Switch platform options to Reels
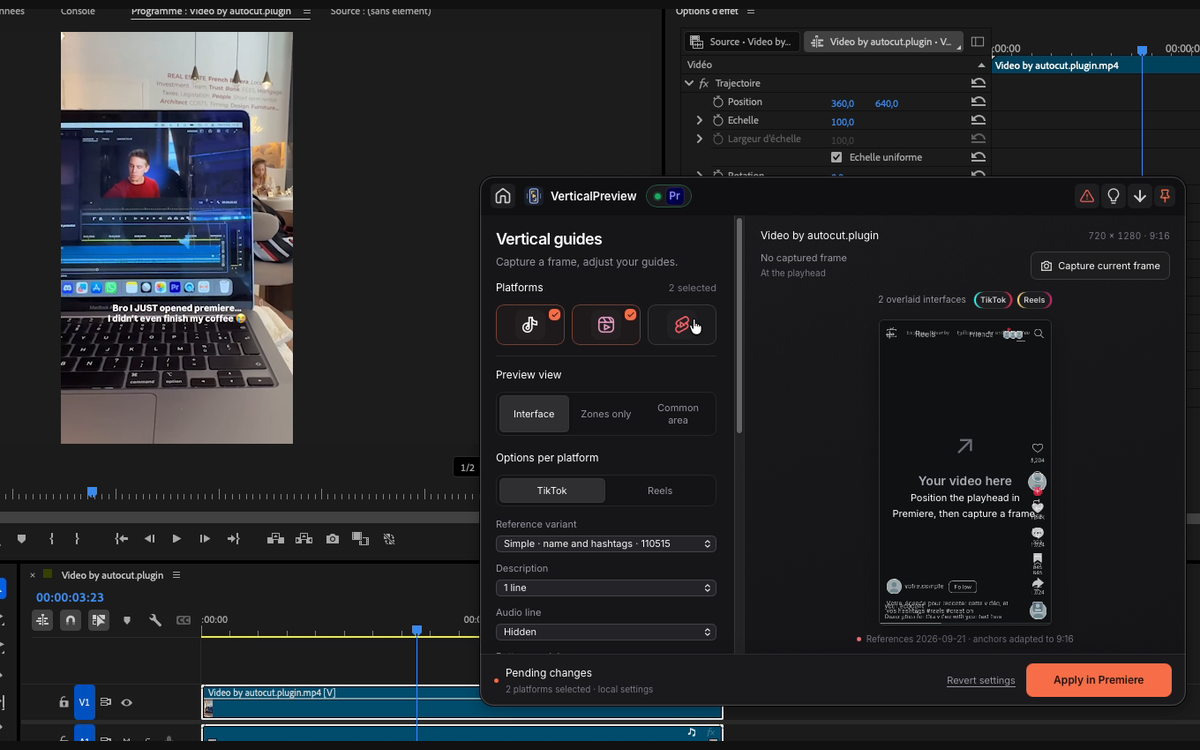Image resolution: width=1200 pixels, height=750 pixels. pos(660,491)
